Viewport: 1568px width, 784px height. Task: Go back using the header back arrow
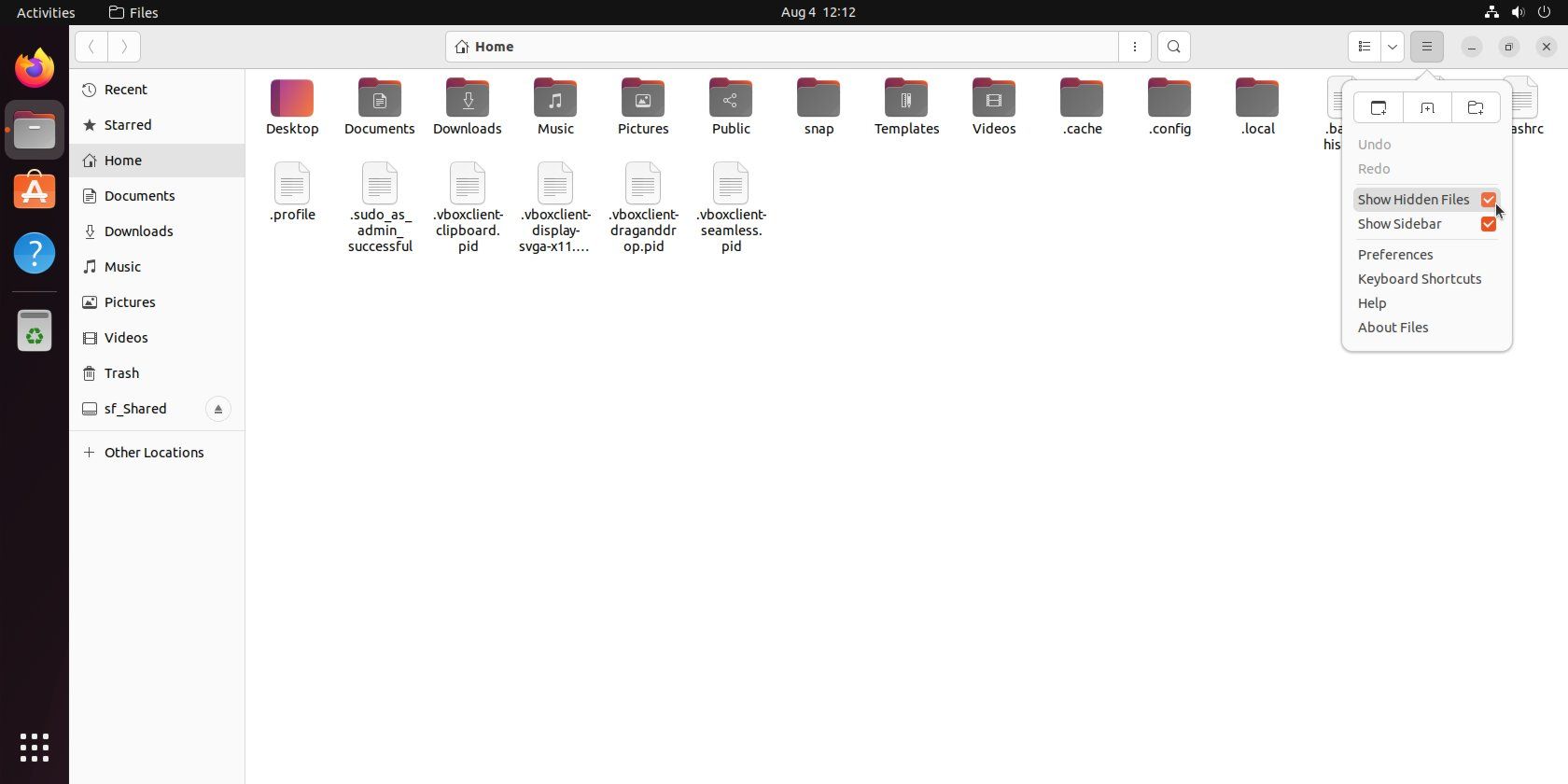coord(91,47)
